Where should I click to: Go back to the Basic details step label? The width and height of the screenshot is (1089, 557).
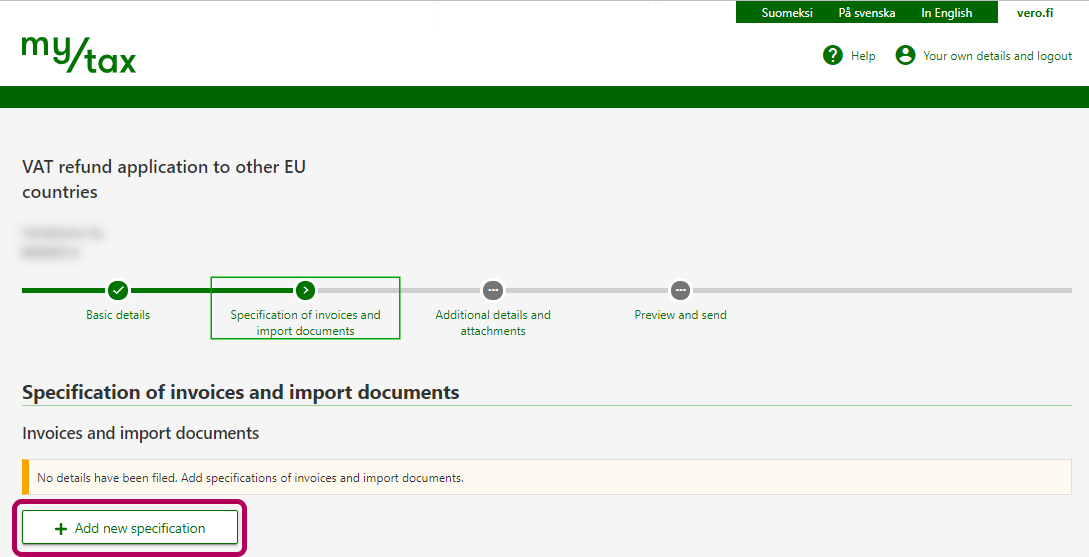click(118, 315)
